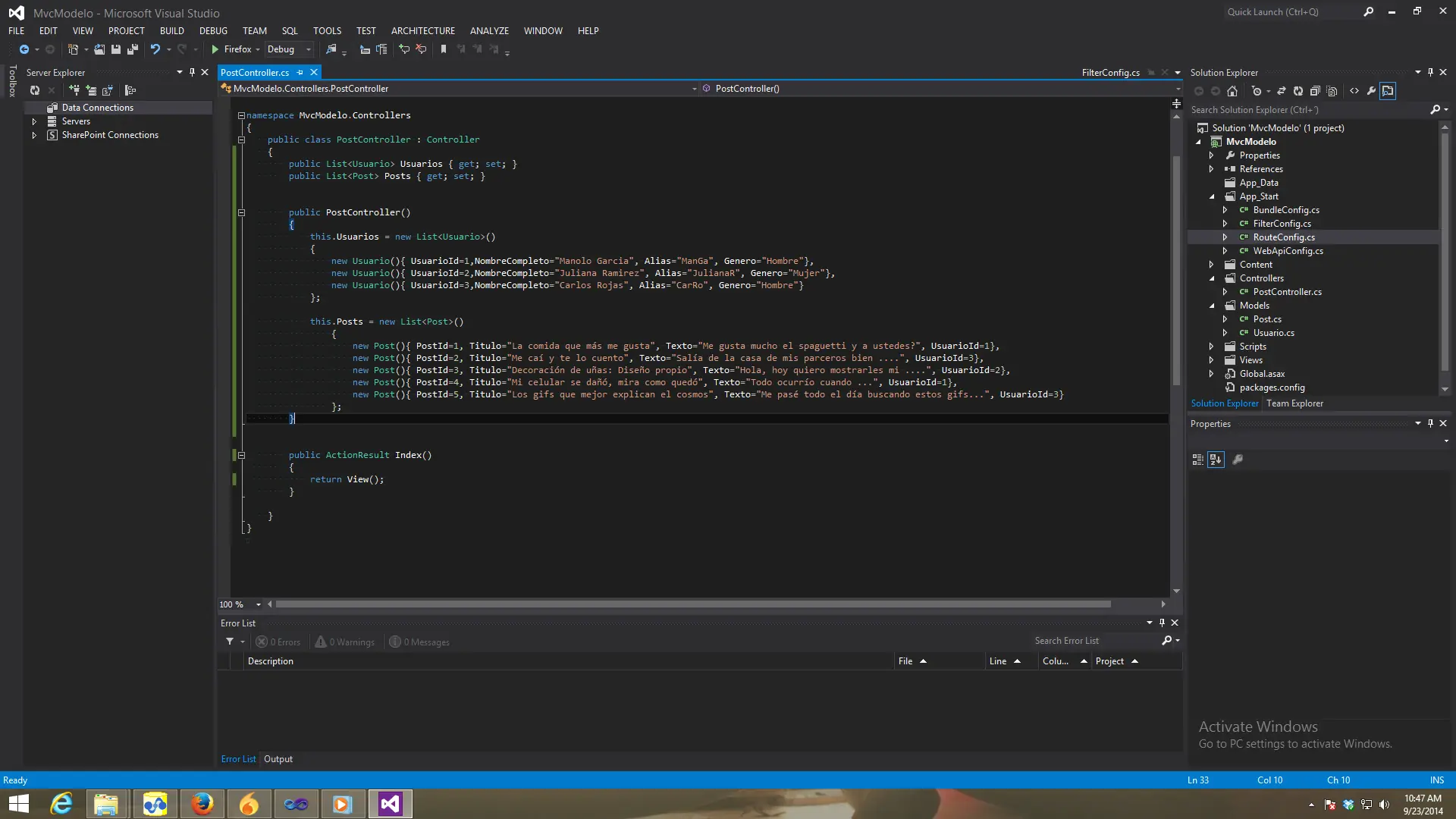The height and width of the screenshot is (819, 1456).
Task: Expand the Servers node in Server Explorer
Action: pos(34,121)
